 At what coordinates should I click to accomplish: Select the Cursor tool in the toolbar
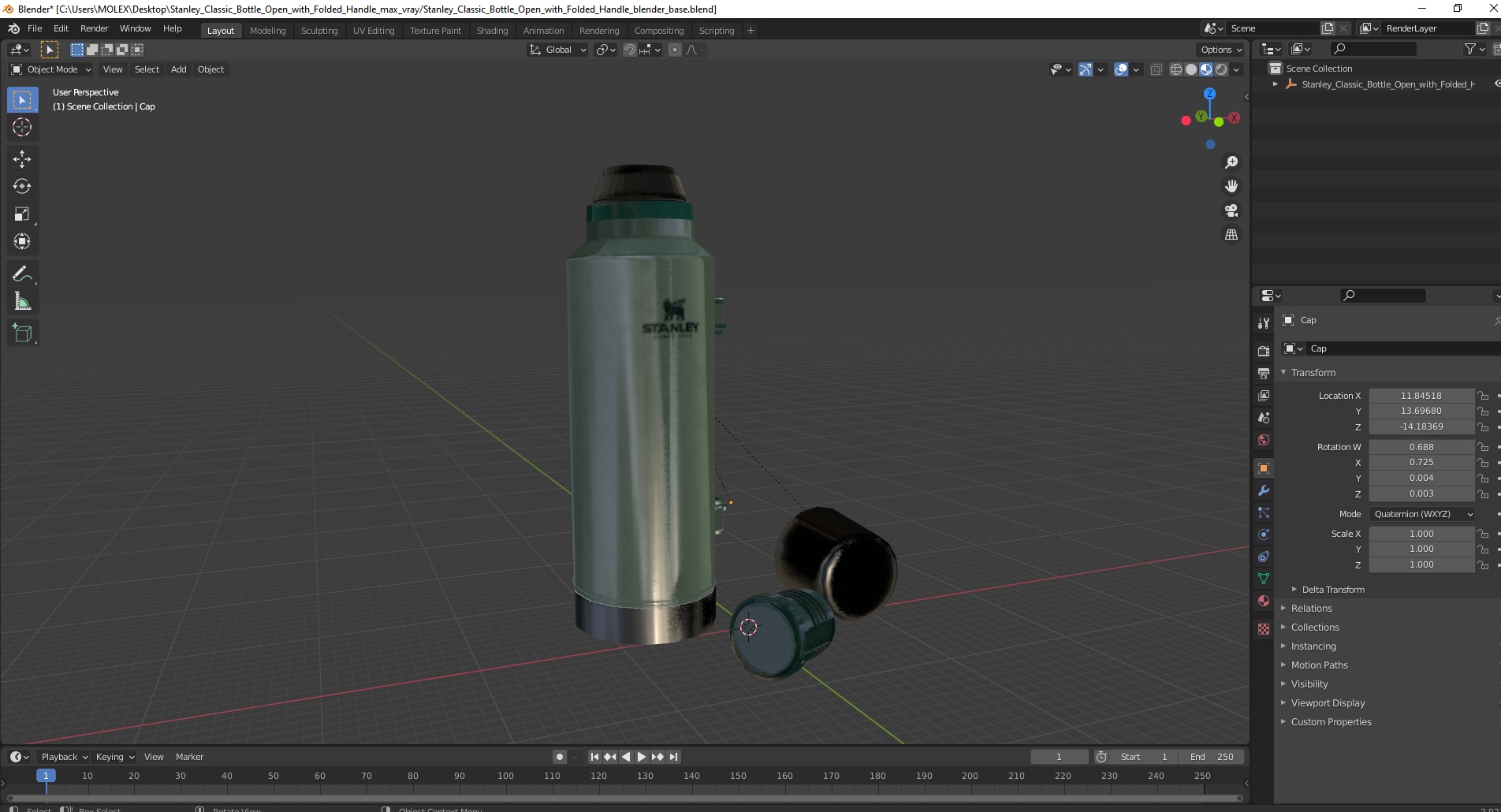[x=22, y=127]
